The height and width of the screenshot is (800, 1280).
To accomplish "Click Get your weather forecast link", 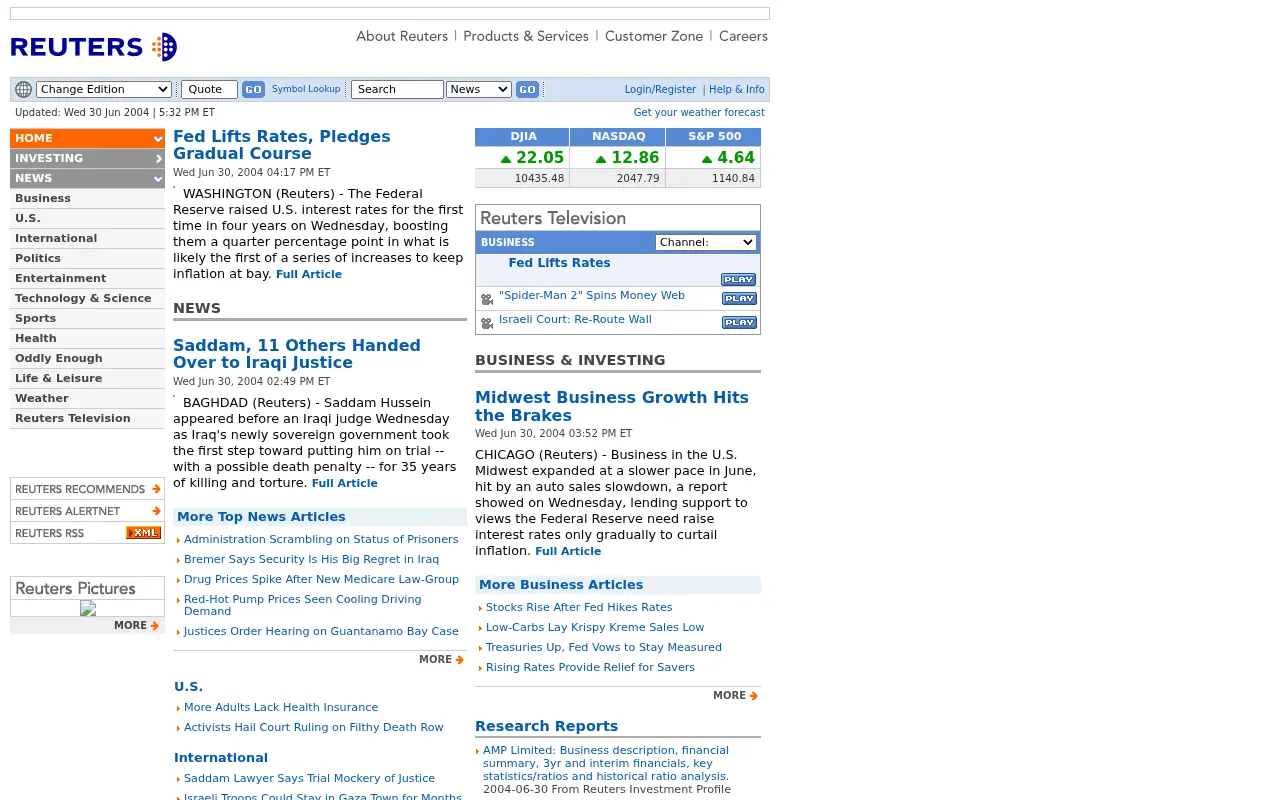I will click(699, 113).
